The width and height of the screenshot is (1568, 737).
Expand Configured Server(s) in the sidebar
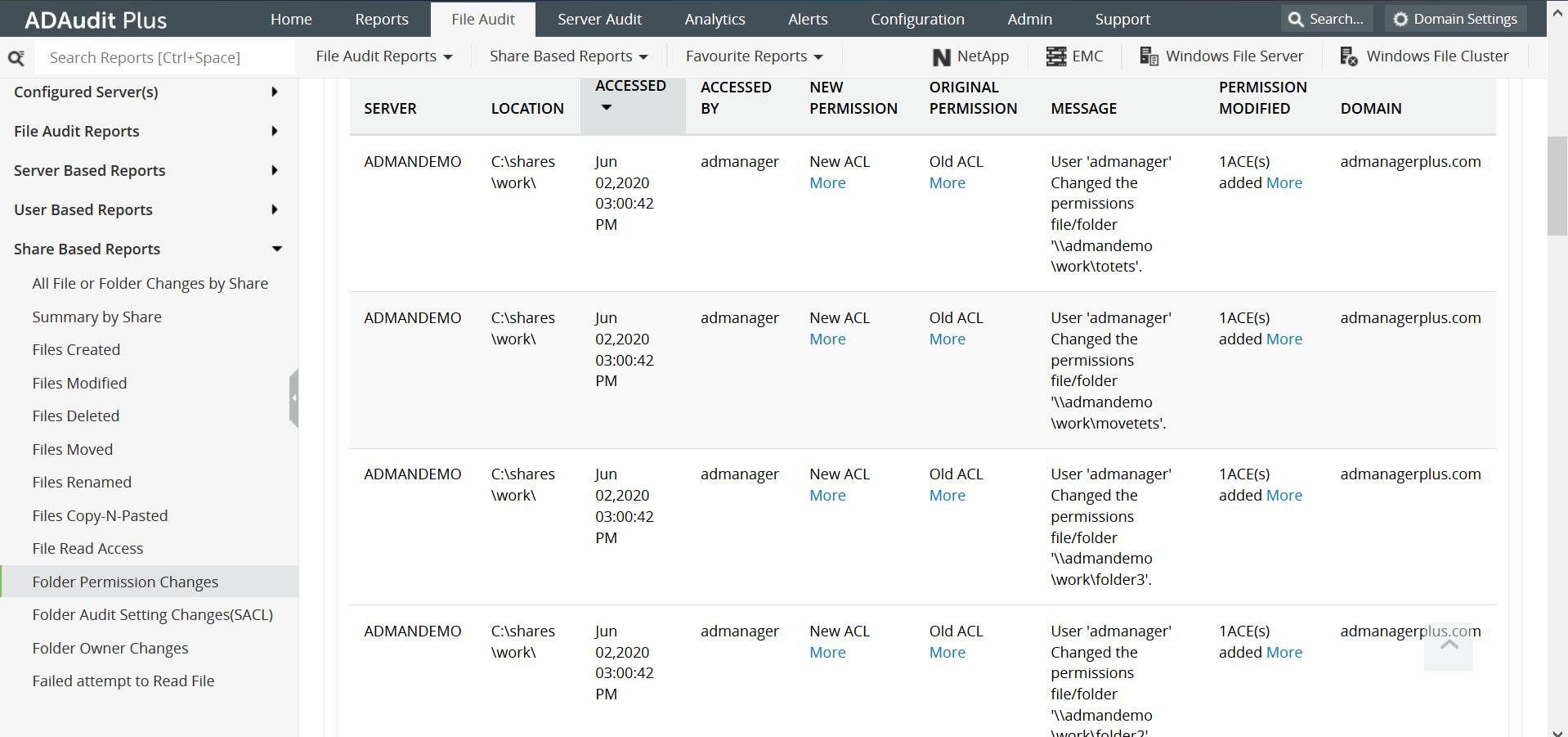coord(274,92)
